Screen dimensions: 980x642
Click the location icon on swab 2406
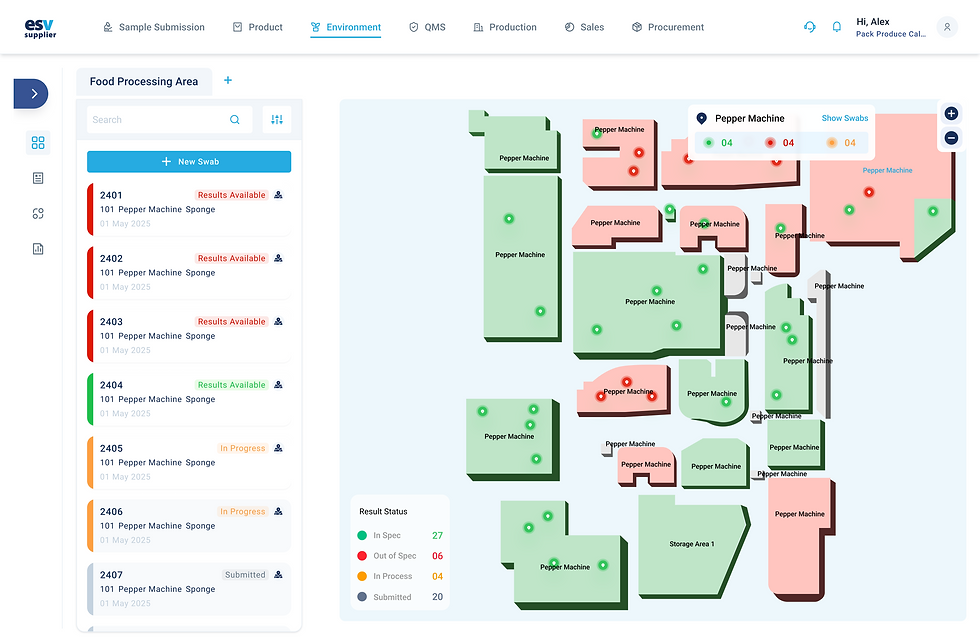(278, 511)
